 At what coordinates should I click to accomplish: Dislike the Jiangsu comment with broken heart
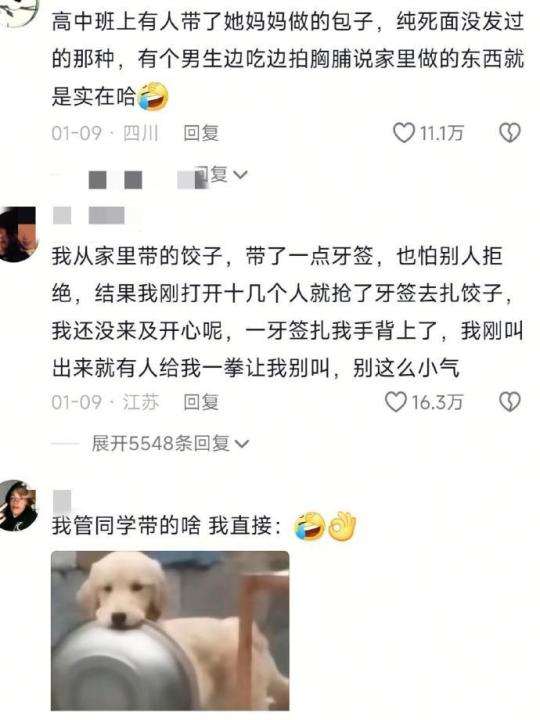pos(510,402)
